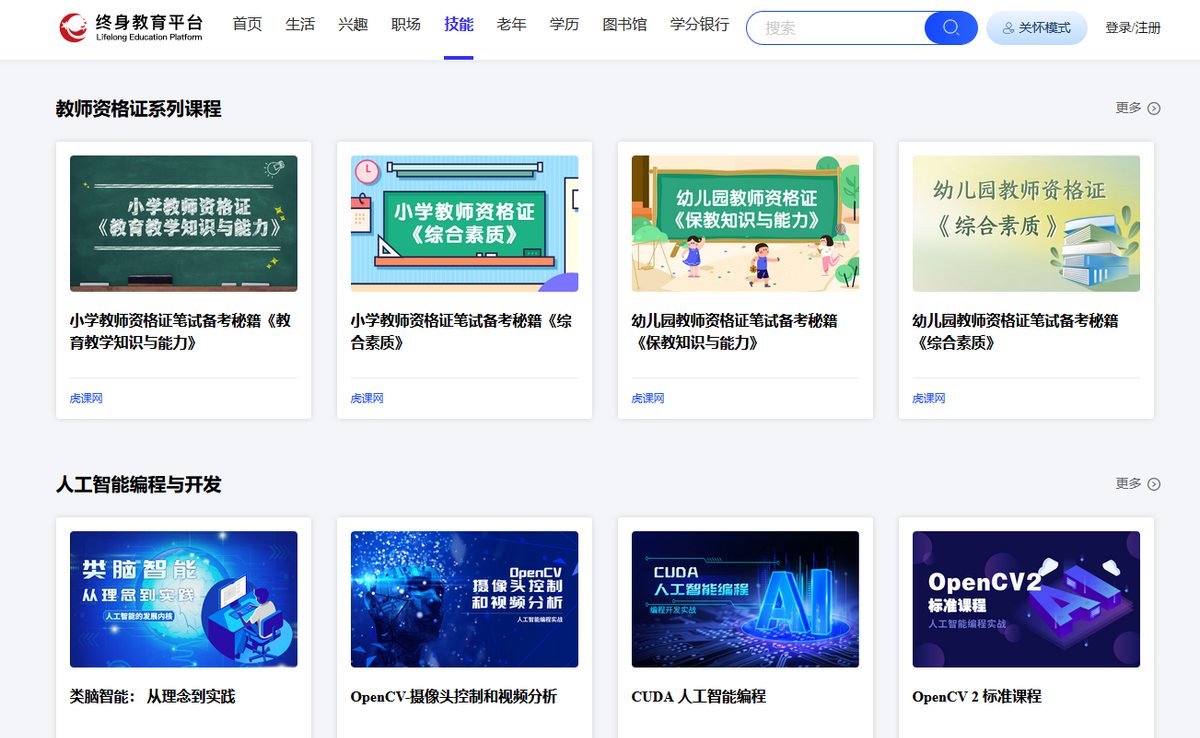Click 虎课网 under 幼儿园《综合素质》 card
The height and width of the screenshot is (738, 1200).
tap(929, 398)
